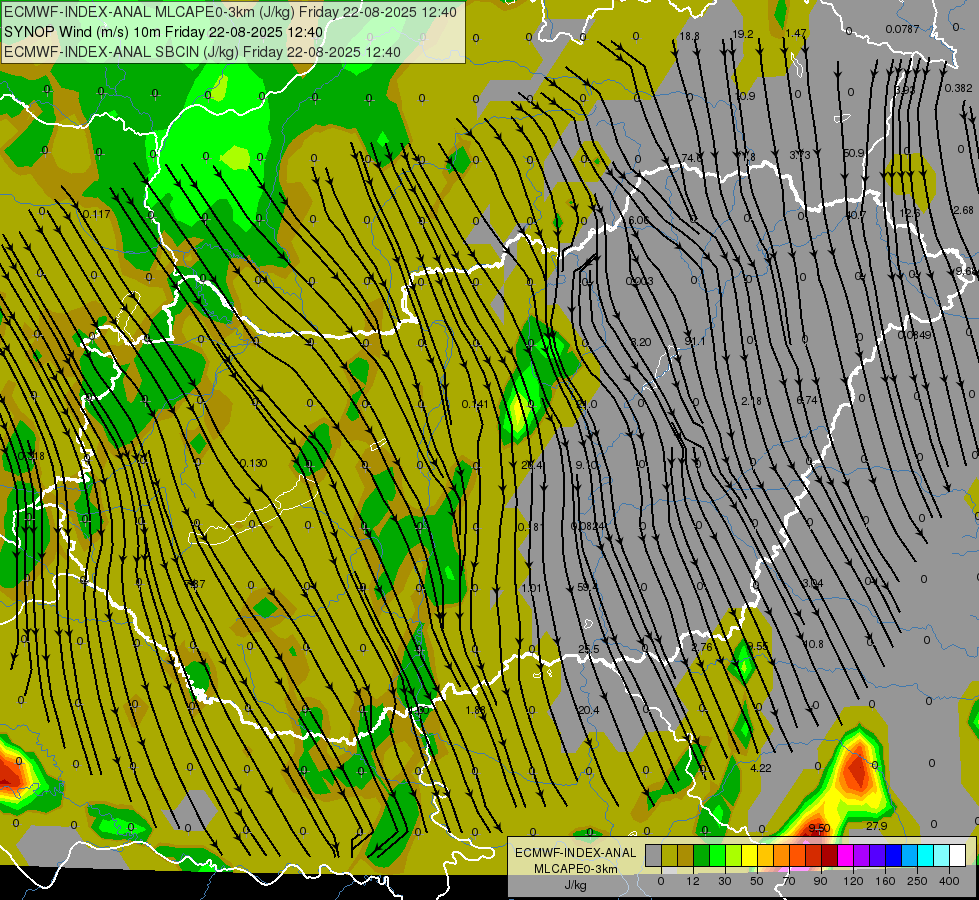
Task: Click the map value 0.117
Action: coord(96,214)
